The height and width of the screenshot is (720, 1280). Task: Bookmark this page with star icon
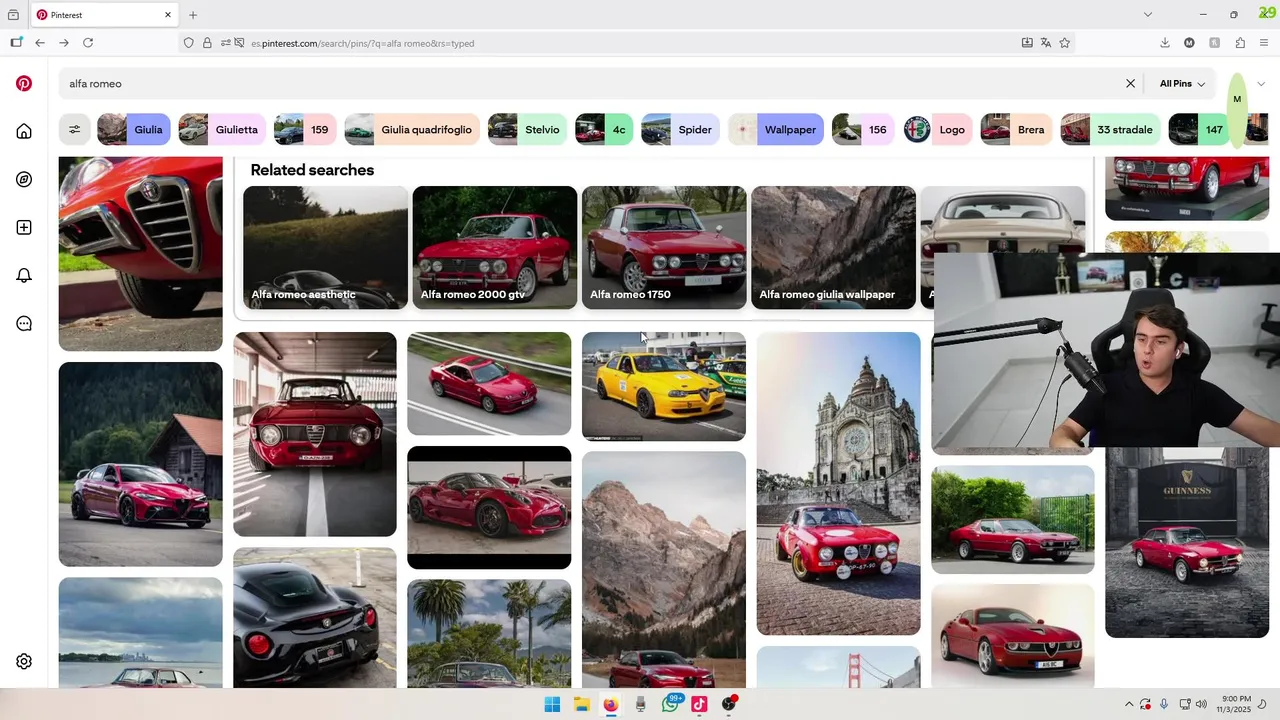[1065, 43]
